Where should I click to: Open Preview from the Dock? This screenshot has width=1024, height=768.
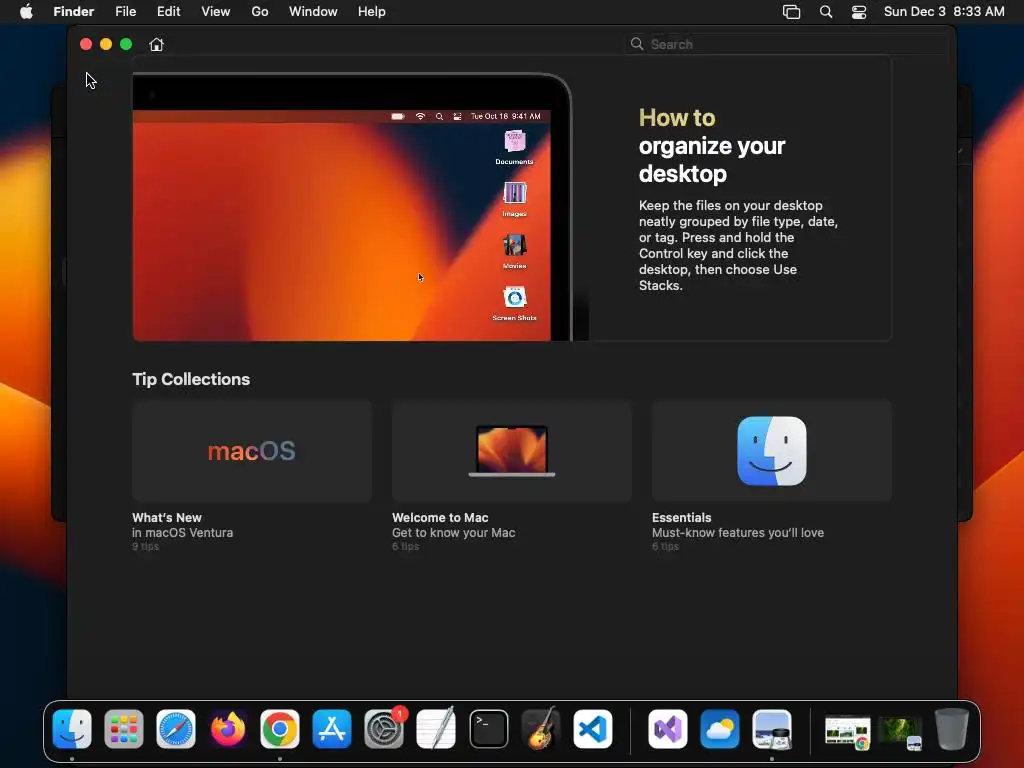click(x=772, y=728)
